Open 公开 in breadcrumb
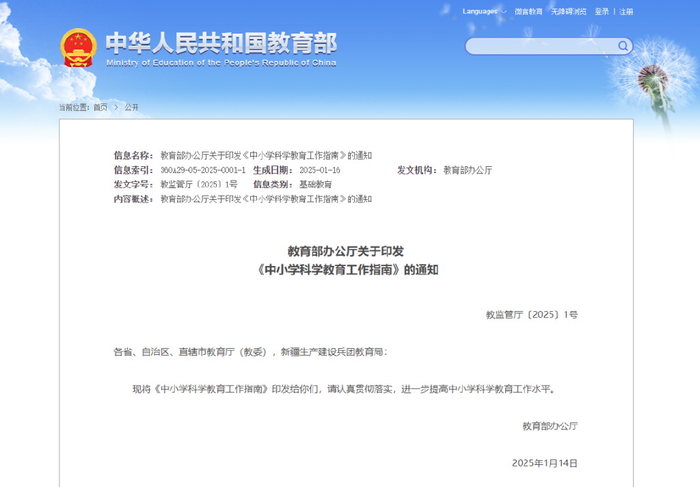This screenshot has width=700, height=487. click(131, 107)
